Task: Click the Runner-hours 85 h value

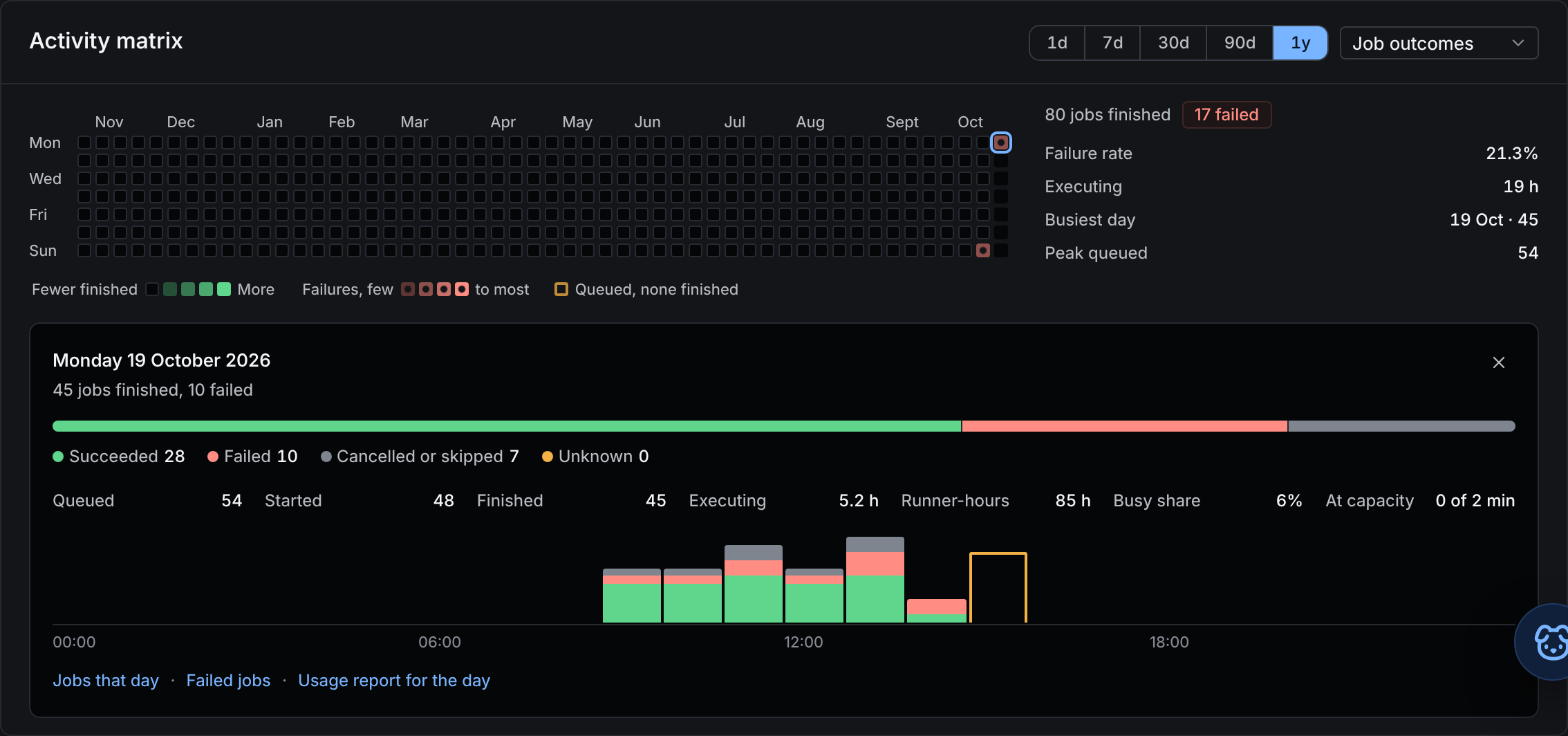Action: point(1072,501)
